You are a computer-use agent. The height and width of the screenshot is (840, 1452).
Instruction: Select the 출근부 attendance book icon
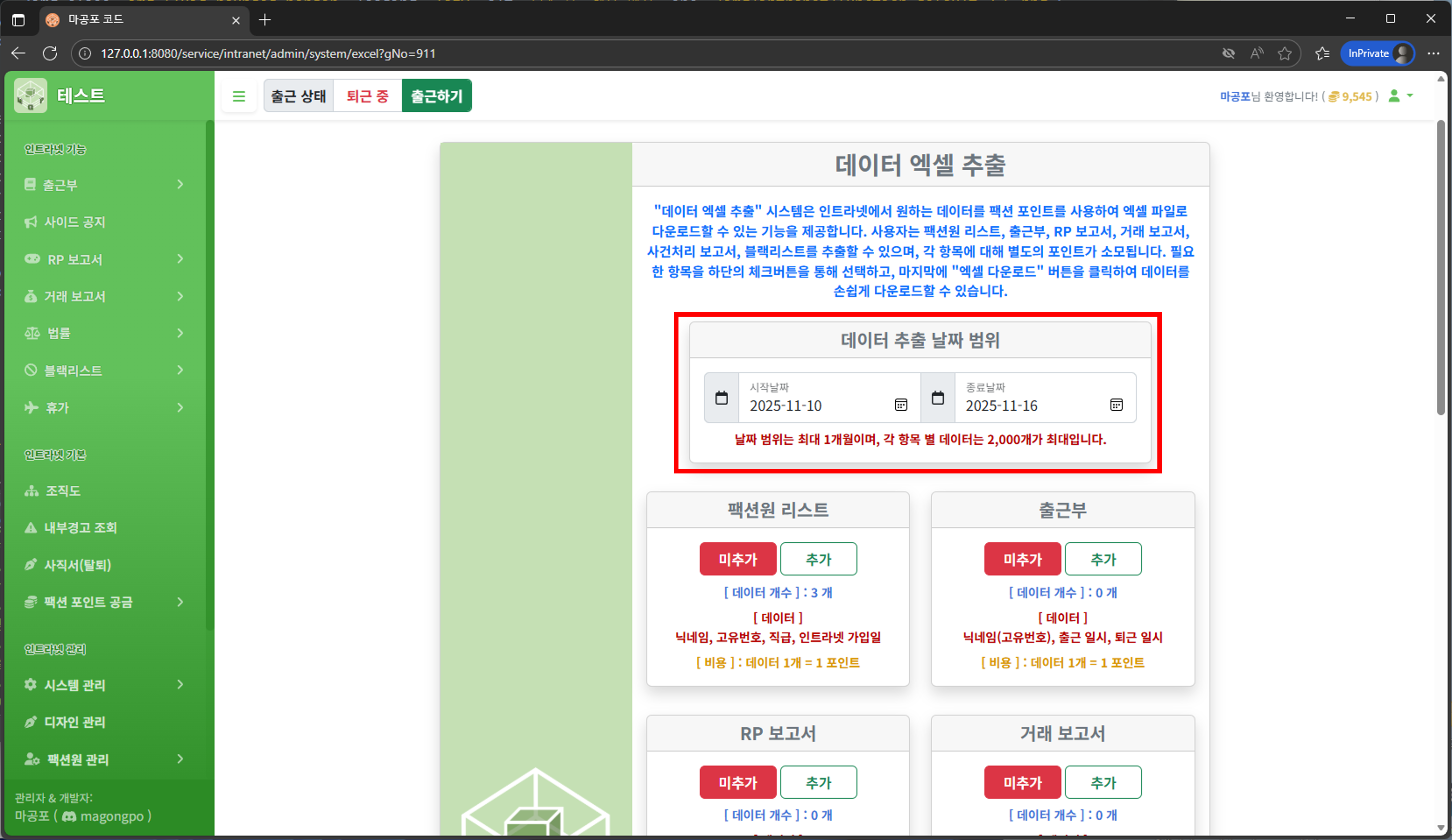[x=31, y=184]
